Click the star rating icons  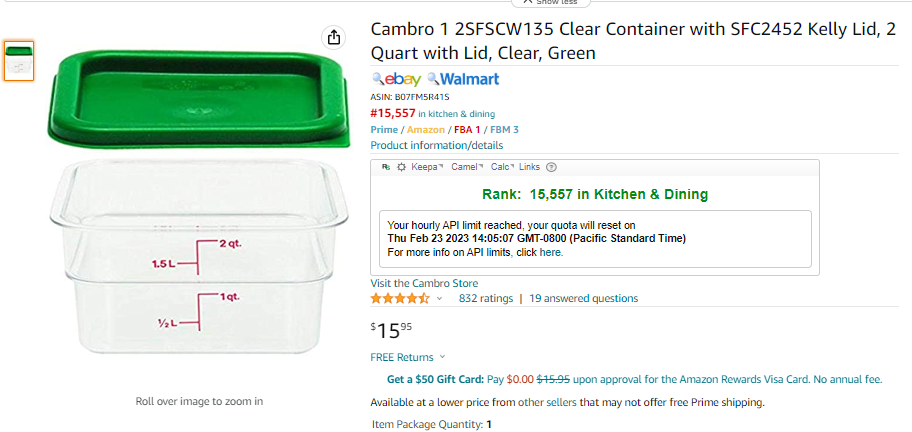pyautogui.click(x=400, y=299)
